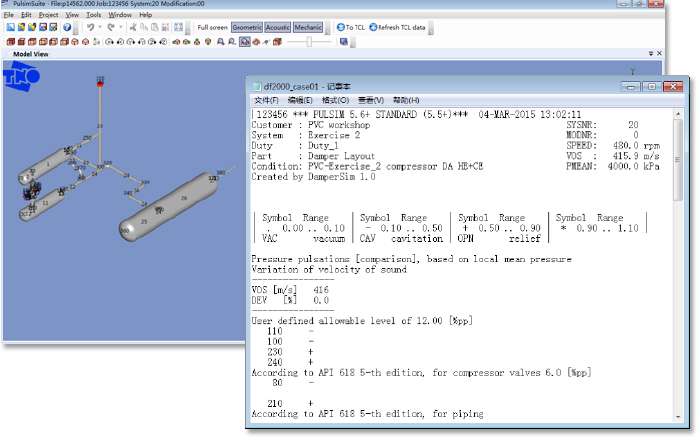Viewport: 697px width, 437px height.
Task: Select the first red cube view icon
Action: coord(11,42)
